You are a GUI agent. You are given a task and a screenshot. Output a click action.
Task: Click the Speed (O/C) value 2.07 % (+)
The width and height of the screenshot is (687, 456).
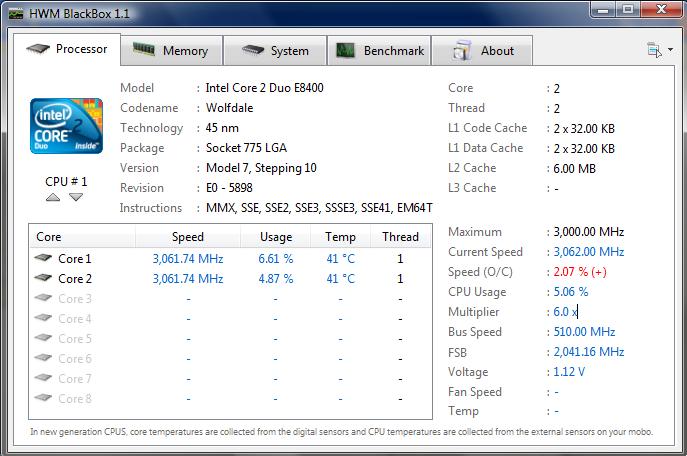580,272
